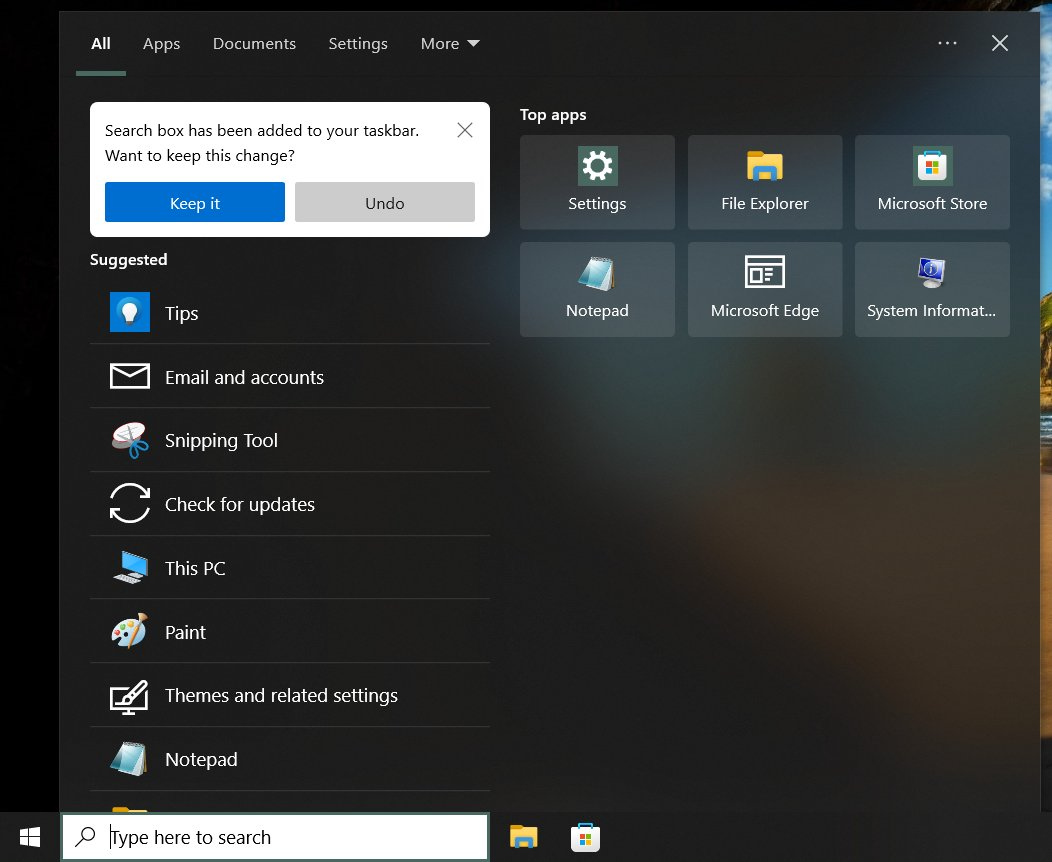Switch to the Documents tab
The height and width of the screenshot is (862, 1052).
[x=254, y=44]
